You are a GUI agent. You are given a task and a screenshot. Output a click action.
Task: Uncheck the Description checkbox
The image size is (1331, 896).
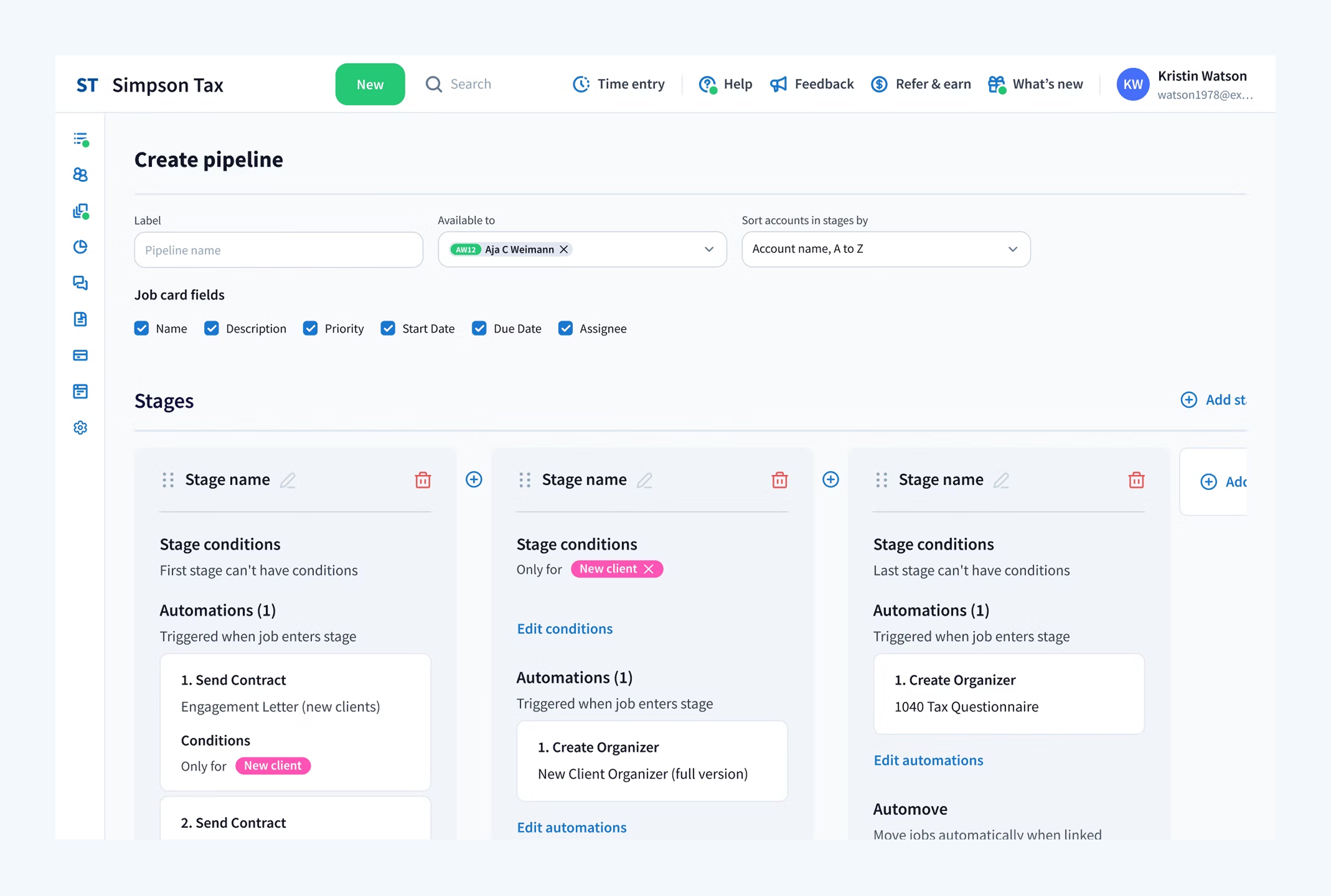[211, 329]
